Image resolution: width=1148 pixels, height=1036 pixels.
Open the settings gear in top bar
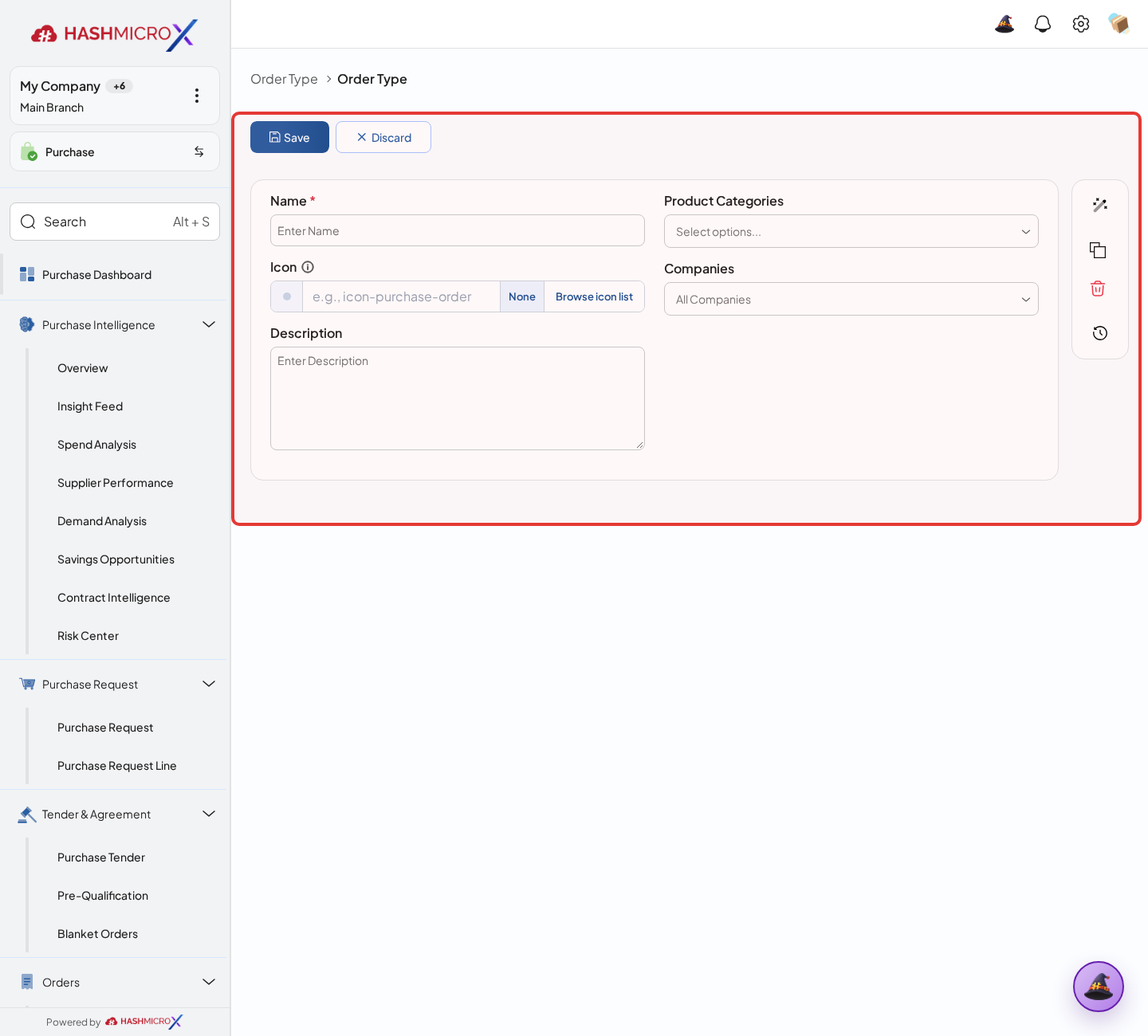click(x=1081, y=24)
